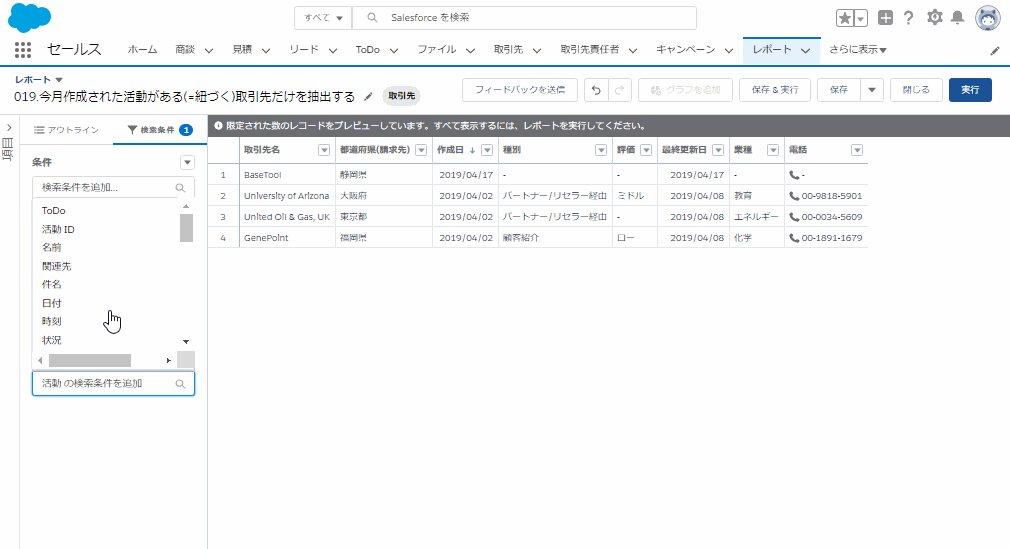Open the 商談 tab

[185, 50]
